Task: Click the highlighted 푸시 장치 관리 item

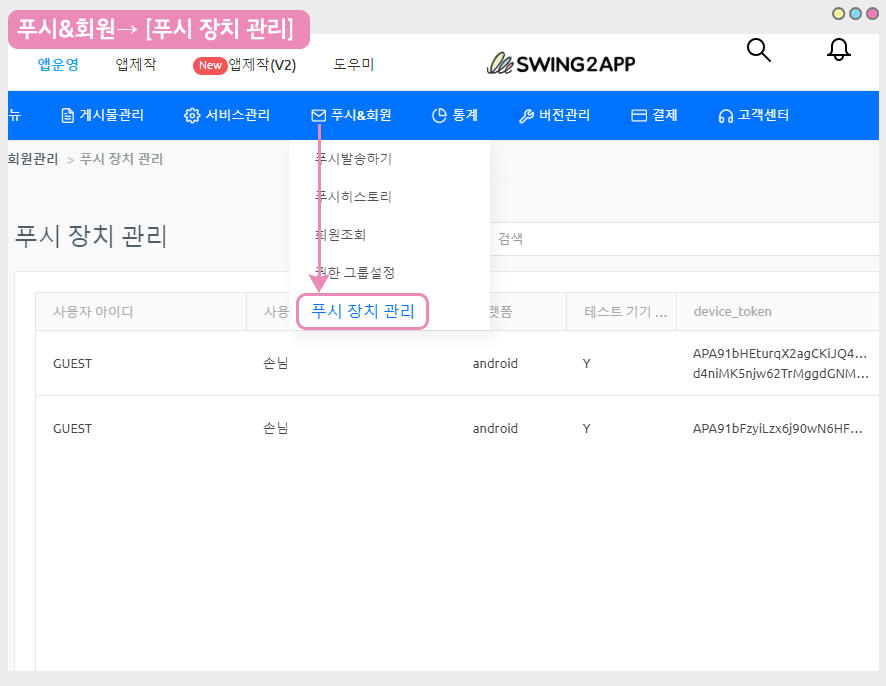Action: pos(362,311)
